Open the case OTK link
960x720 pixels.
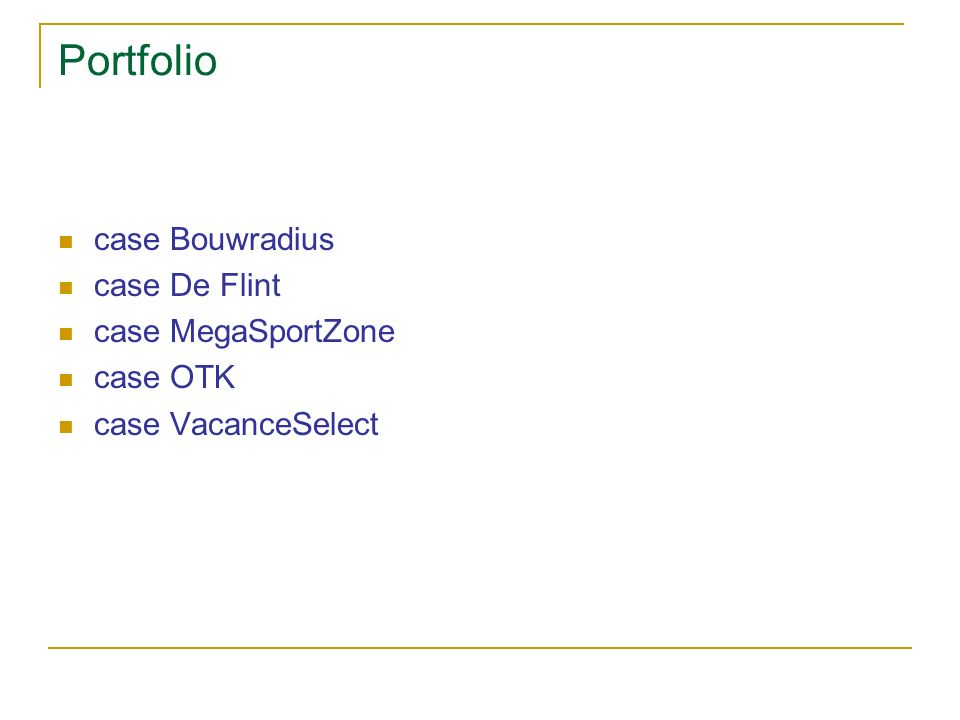pos(164,377)
